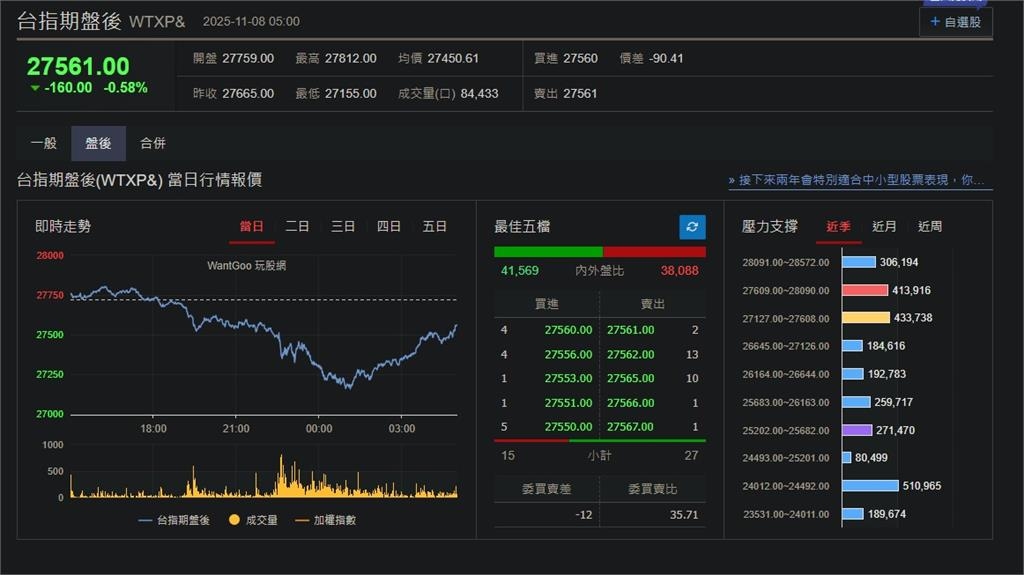This screenshot has width=1024, height=575.
Task: Click bid price 27553.00
Action: [x=568, y=378]
